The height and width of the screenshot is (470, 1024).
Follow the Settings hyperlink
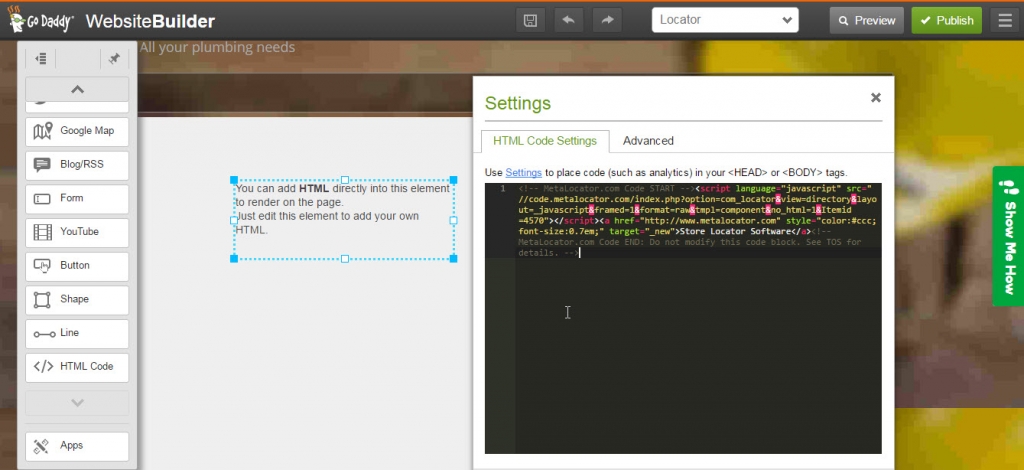click(x=523, y=173)
